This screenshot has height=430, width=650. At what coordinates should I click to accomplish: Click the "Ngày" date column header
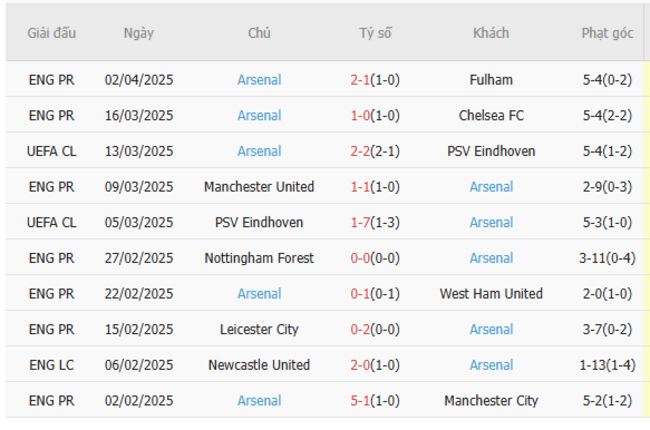(139, 33)
